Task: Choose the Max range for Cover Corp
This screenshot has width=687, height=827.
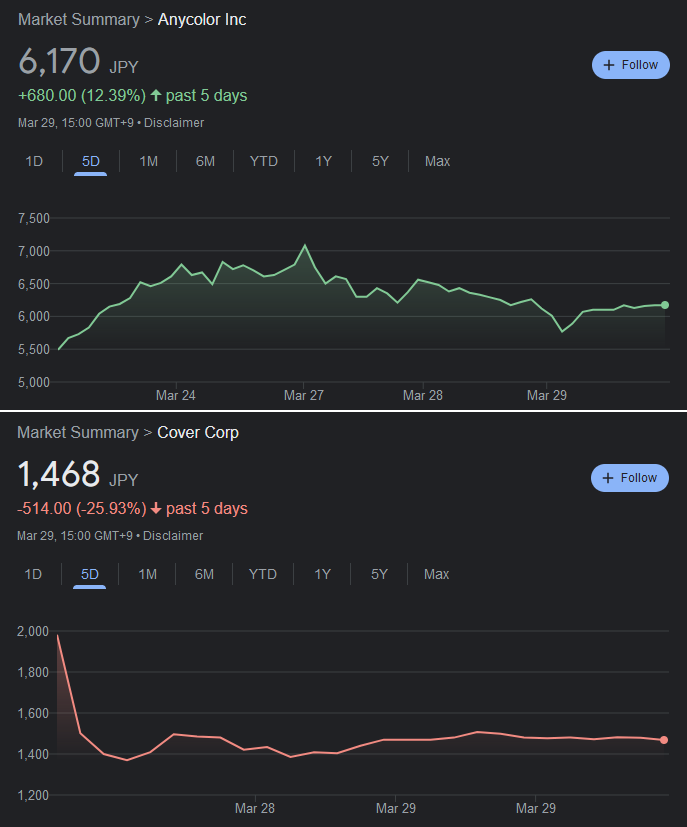Action: click(436, 574)
